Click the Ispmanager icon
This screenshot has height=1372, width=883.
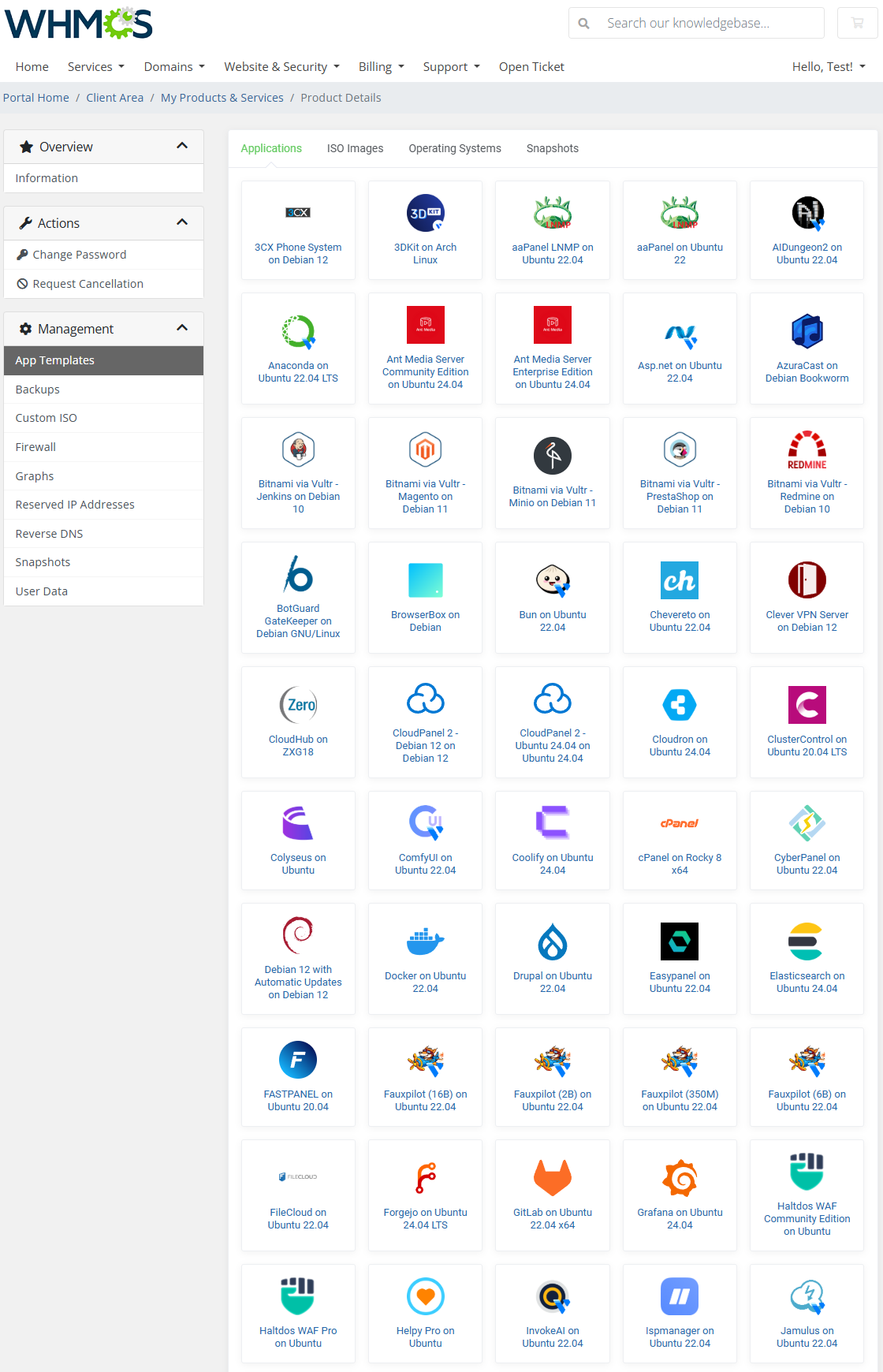pos(680,1296)
